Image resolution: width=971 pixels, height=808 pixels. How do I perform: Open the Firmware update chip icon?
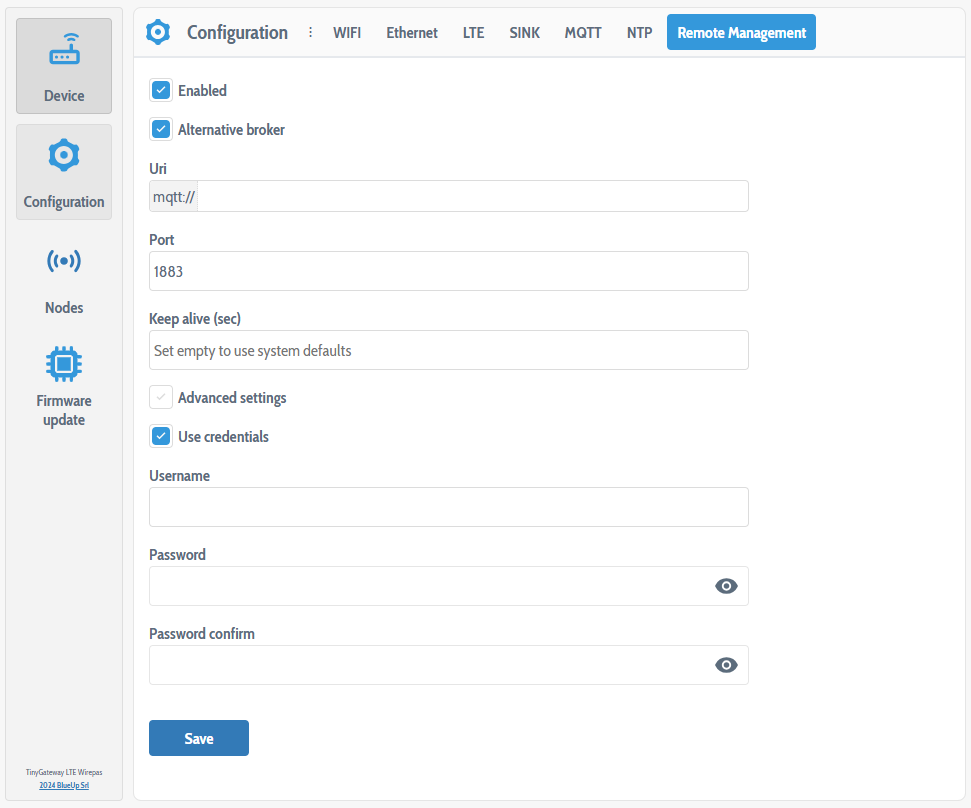tap(63, 363)
